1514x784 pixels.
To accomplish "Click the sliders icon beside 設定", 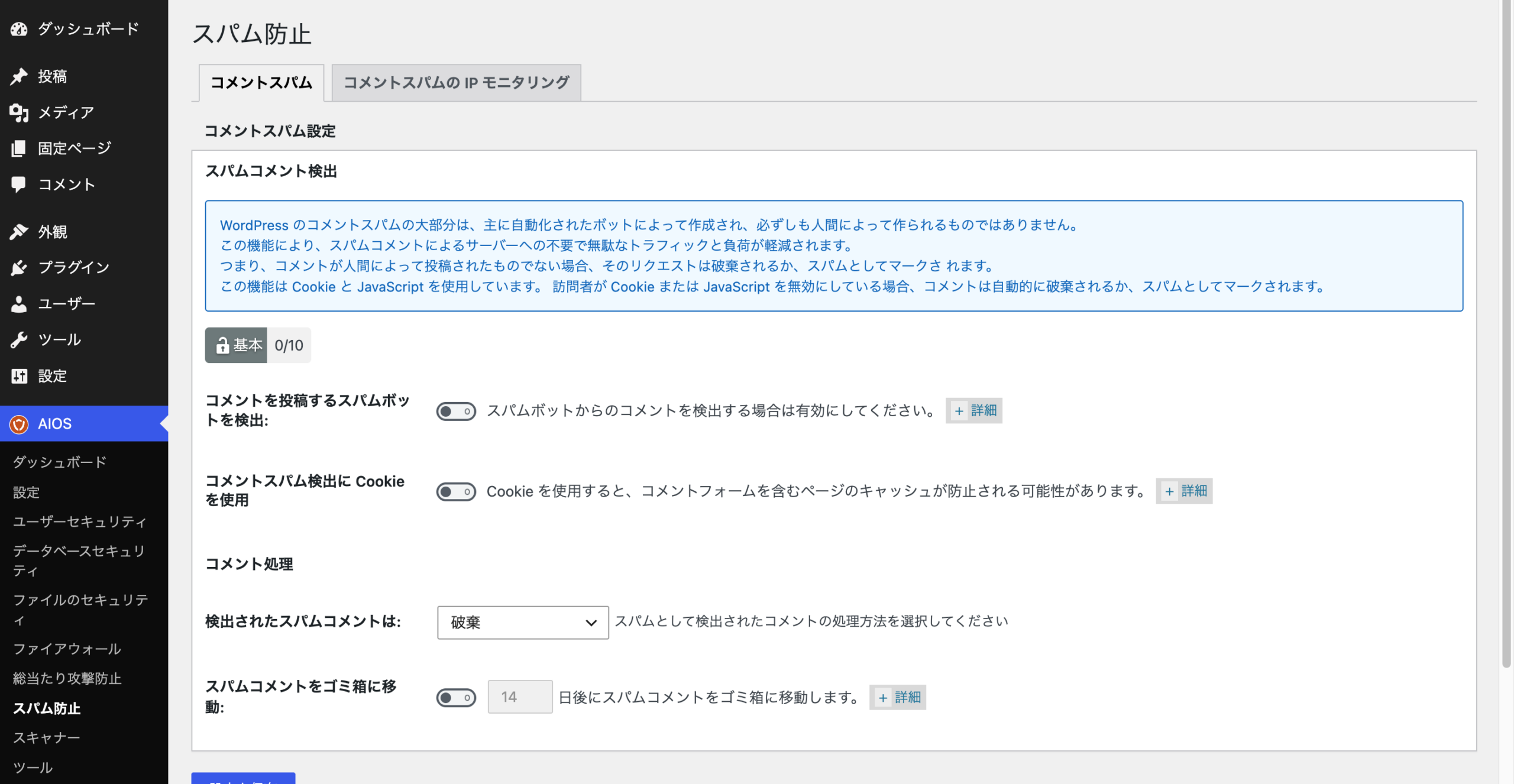I will tap(19, 376).
